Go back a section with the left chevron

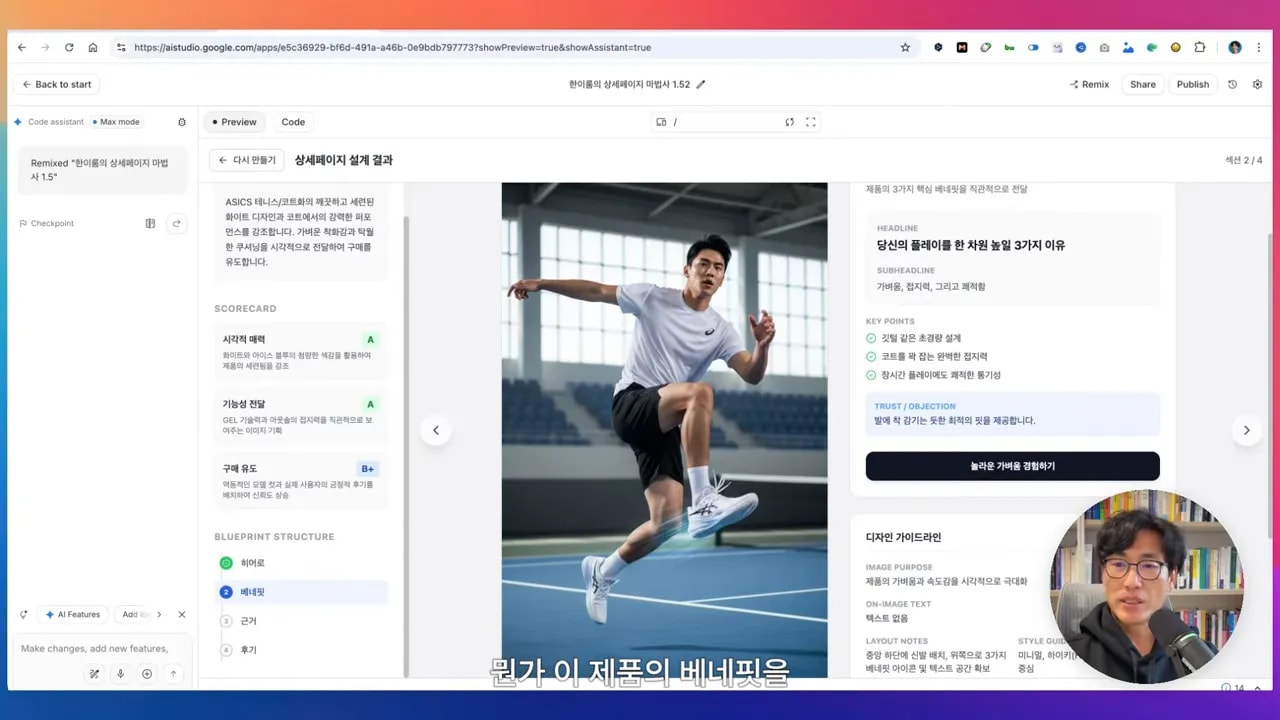pyautogui.click(x=436, y=430)
